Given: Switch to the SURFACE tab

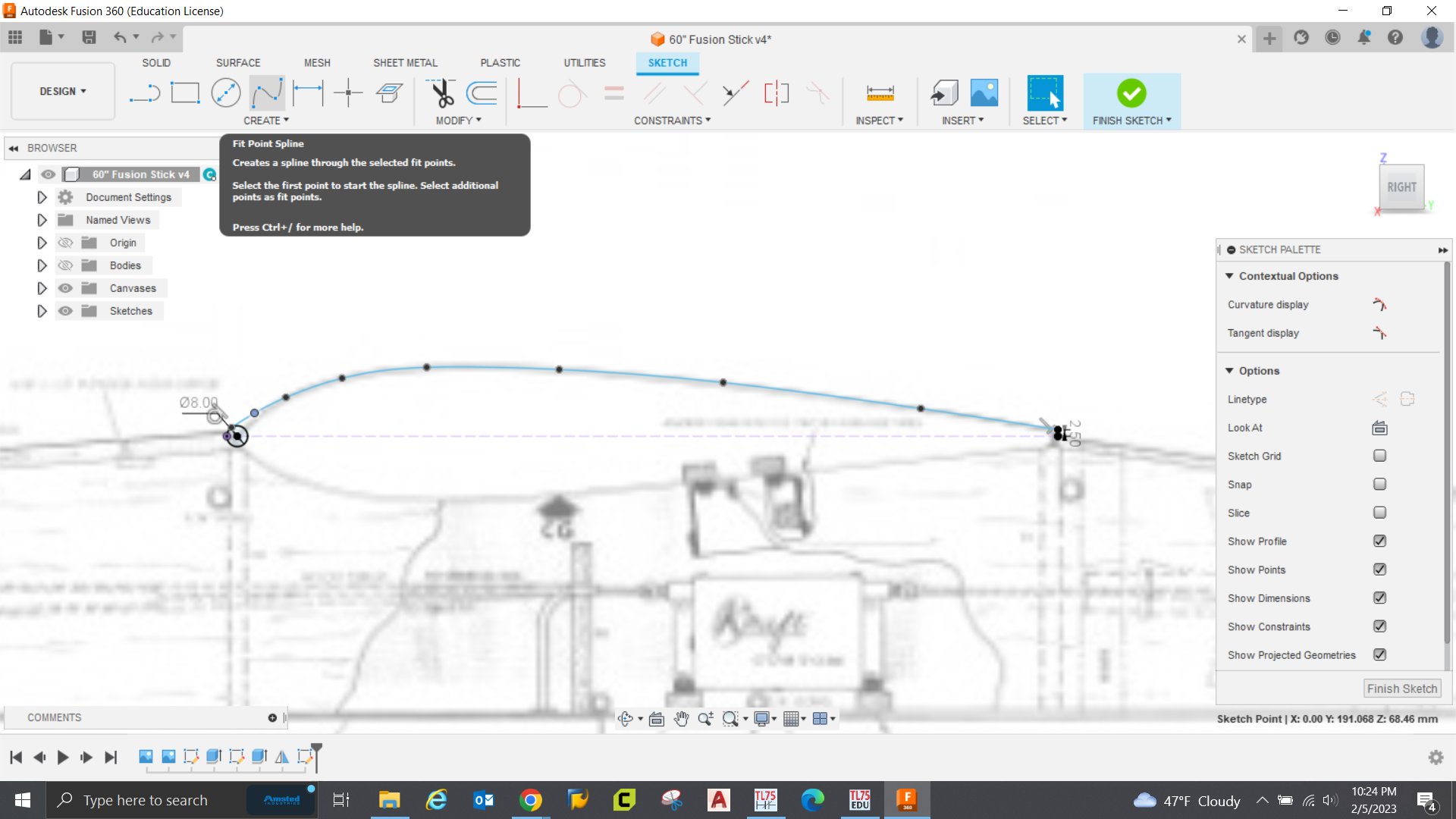Looking at the screenshot, I should point(237,63).
